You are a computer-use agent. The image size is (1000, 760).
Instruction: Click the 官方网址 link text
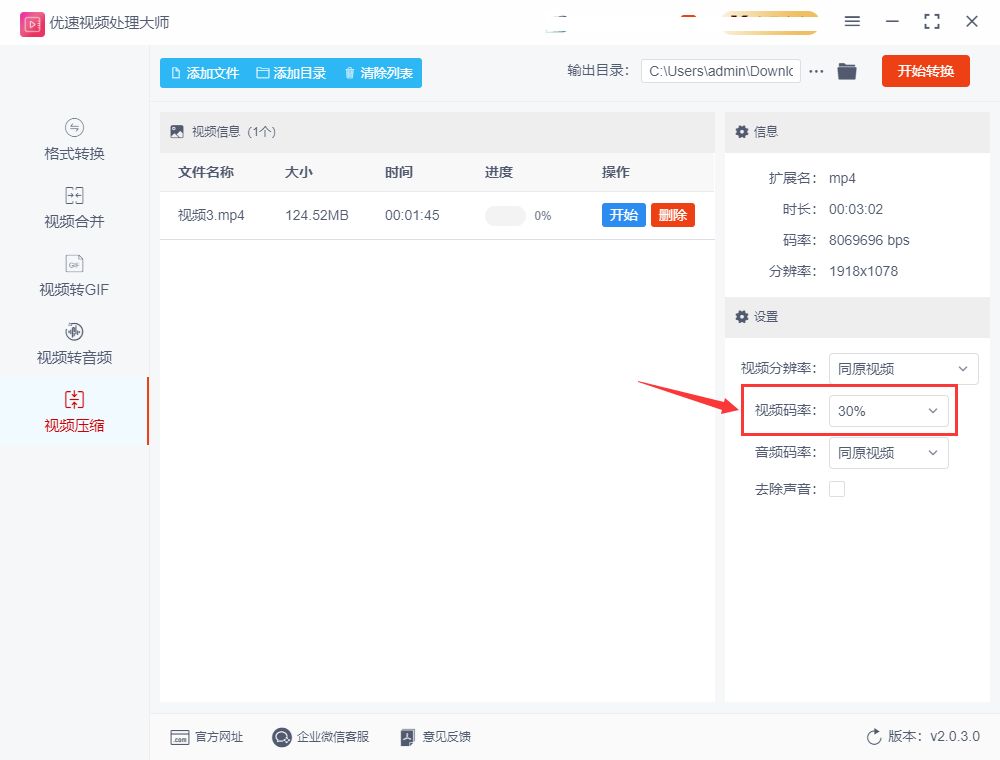(219, 737)
